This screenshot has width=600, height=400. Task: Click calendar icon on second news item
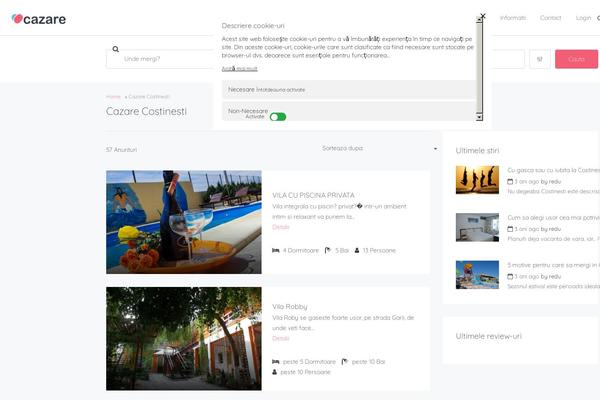pyautogui.click(x=510, y=229)
